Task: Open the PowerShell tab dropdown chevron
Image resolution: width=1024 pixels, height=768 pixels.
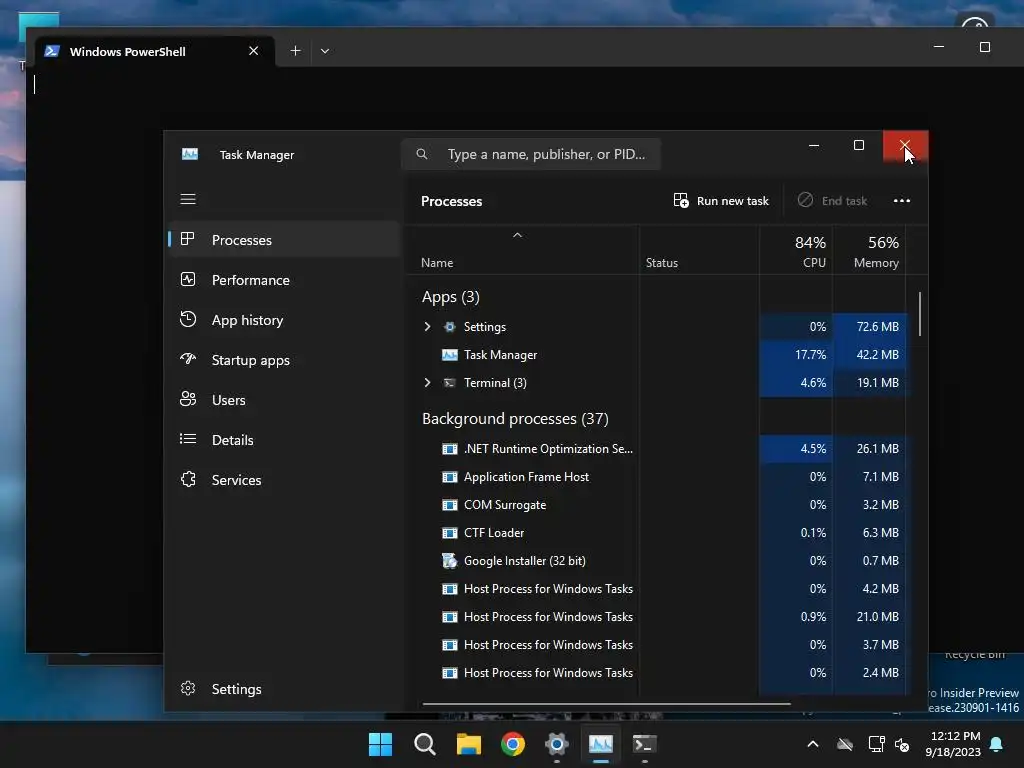Action: [x=325, y=51]
